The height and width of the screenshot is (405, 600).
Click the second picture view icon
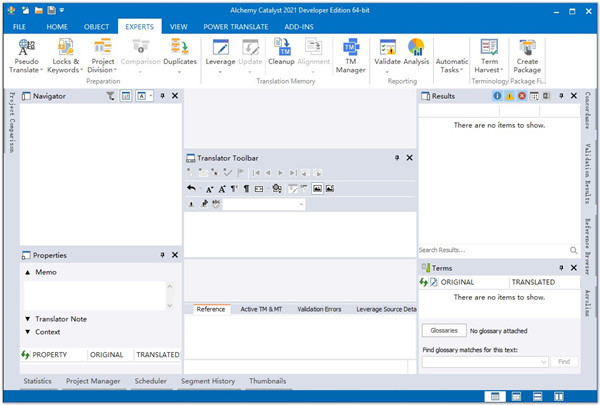330,188
